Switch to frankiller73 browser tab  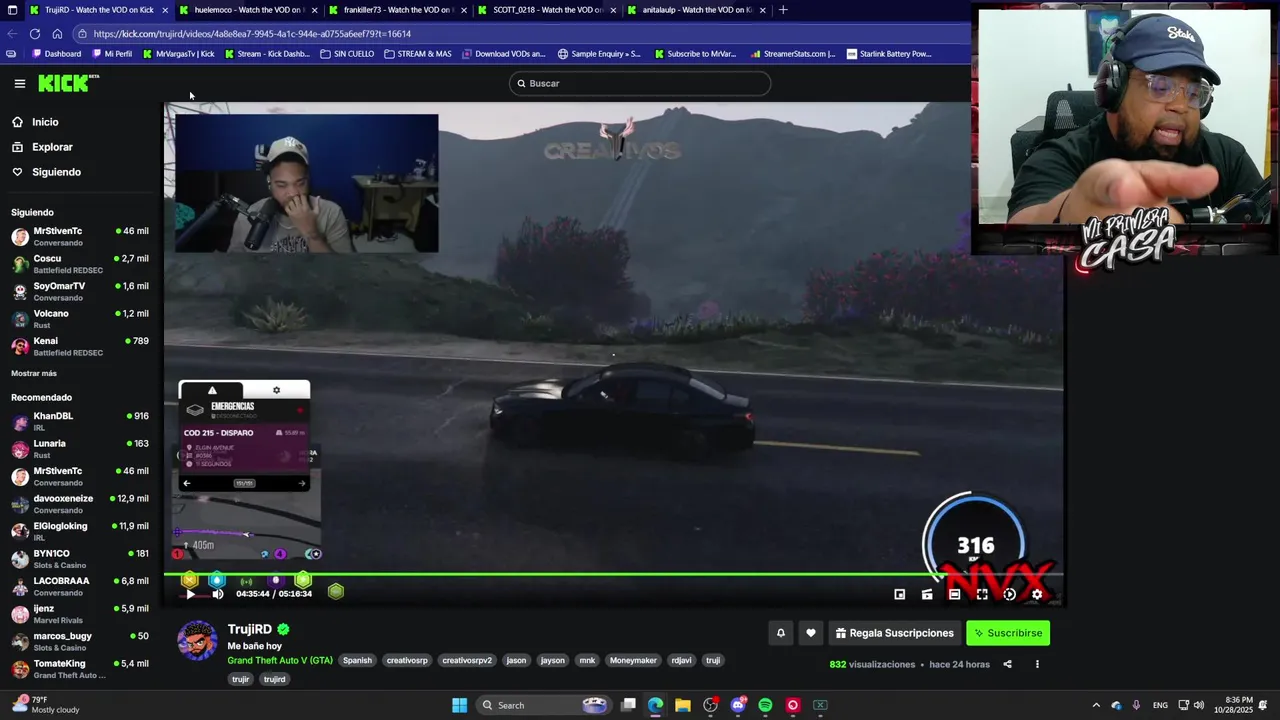coord(397,10)
